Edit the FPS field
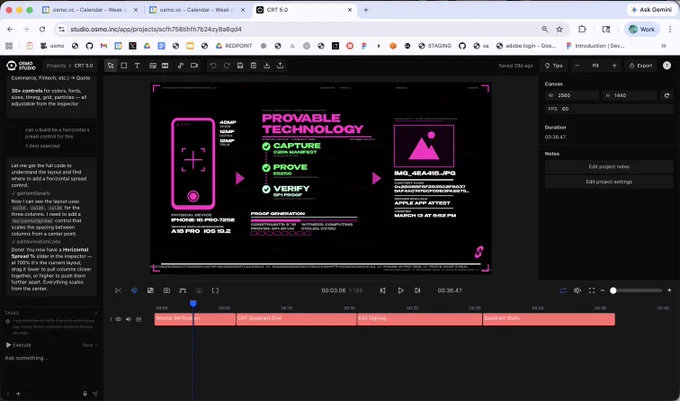 click(609, 109)
